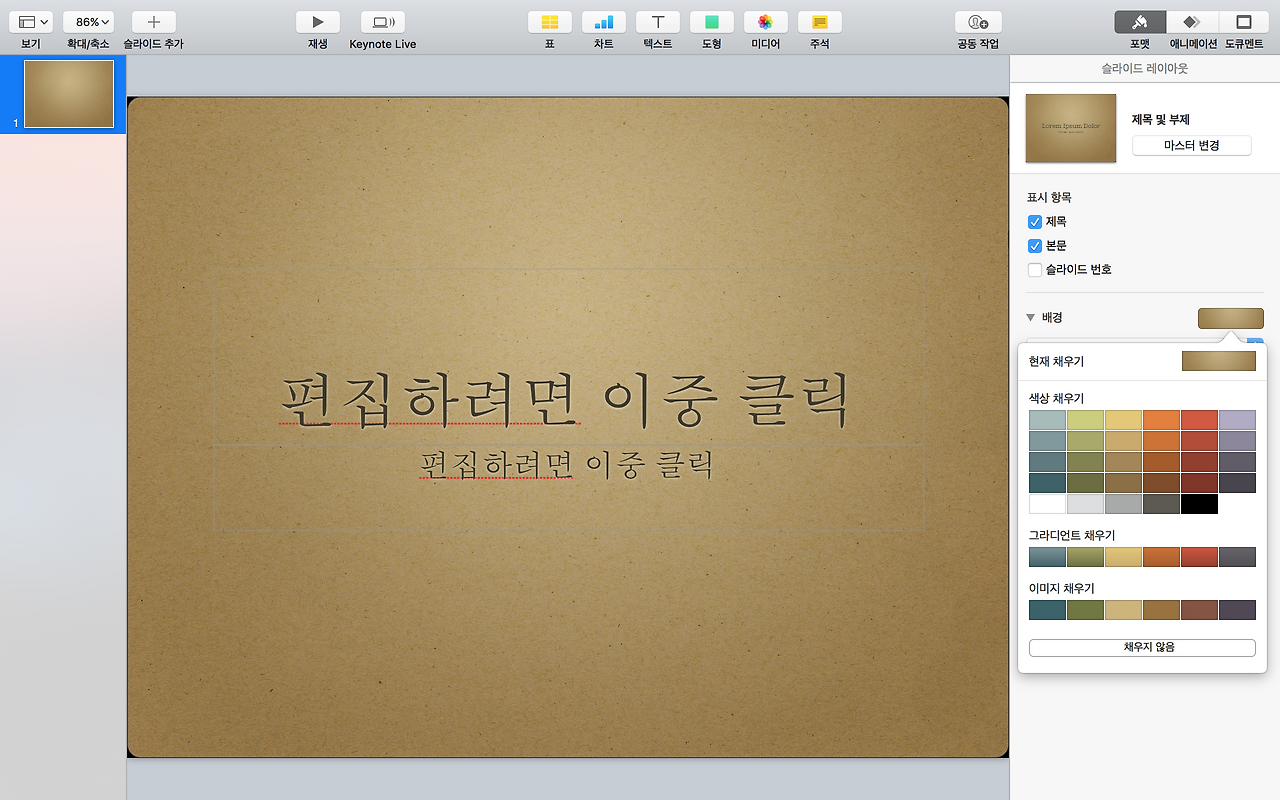
Task: Insert a text box using the 텍스트 icon
Action: 657,22
